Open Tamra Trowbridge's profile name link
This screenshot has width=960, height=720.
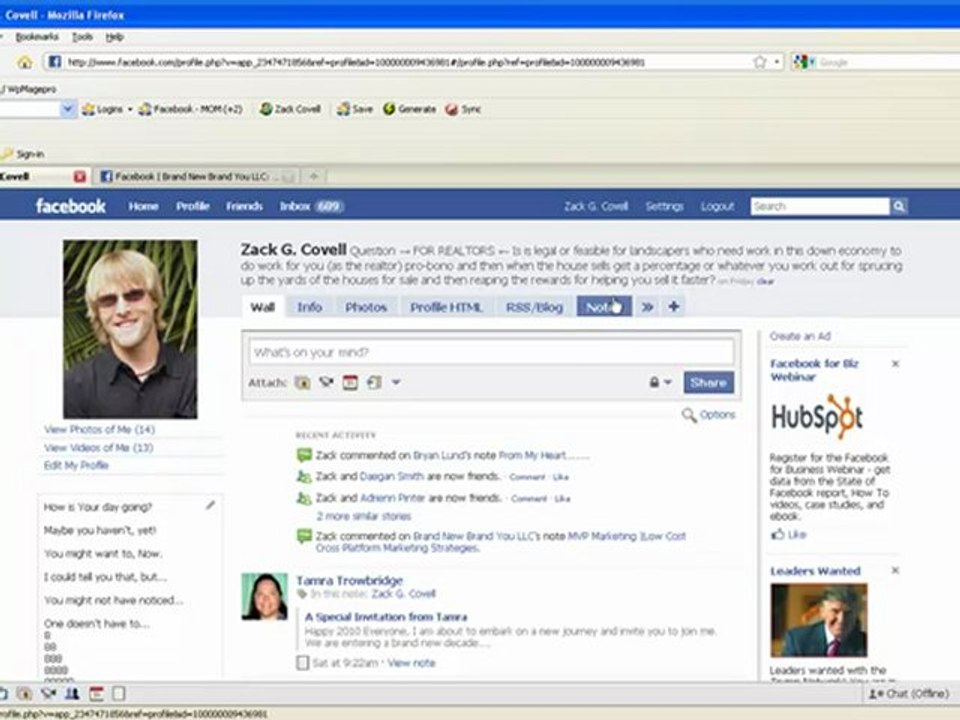[350, 580]
